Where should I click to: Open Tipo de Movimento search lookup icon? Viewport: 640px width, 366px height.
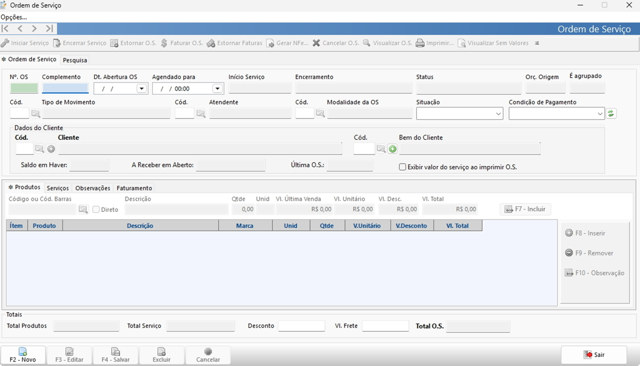pyautogui.click(x=36, y=114)
